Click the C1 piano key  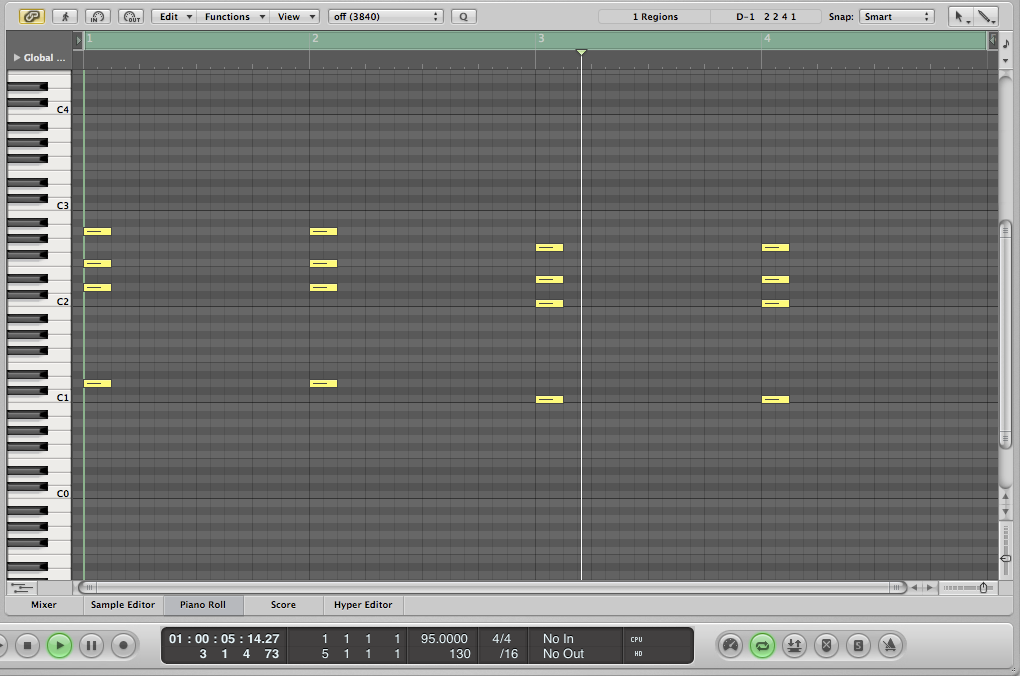click(x=39, y=398)
